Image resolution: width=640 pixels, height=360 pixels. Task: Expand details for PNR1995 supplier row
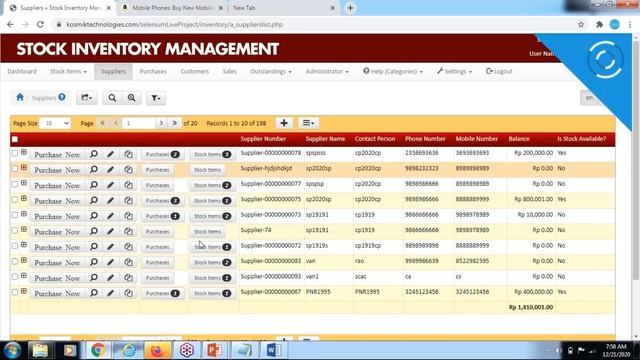coord(24,291)
